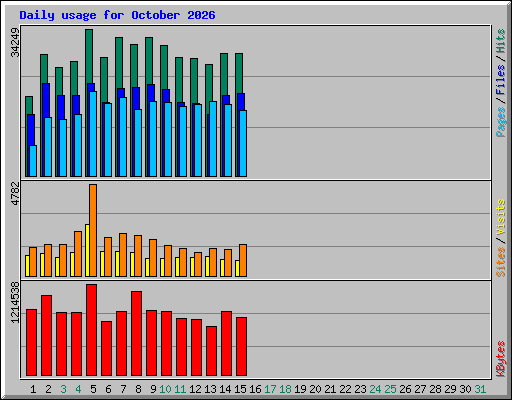Click day label 1 on the x-axis
The height and width of the screenshot is (400, 512).
click(33, 389)
